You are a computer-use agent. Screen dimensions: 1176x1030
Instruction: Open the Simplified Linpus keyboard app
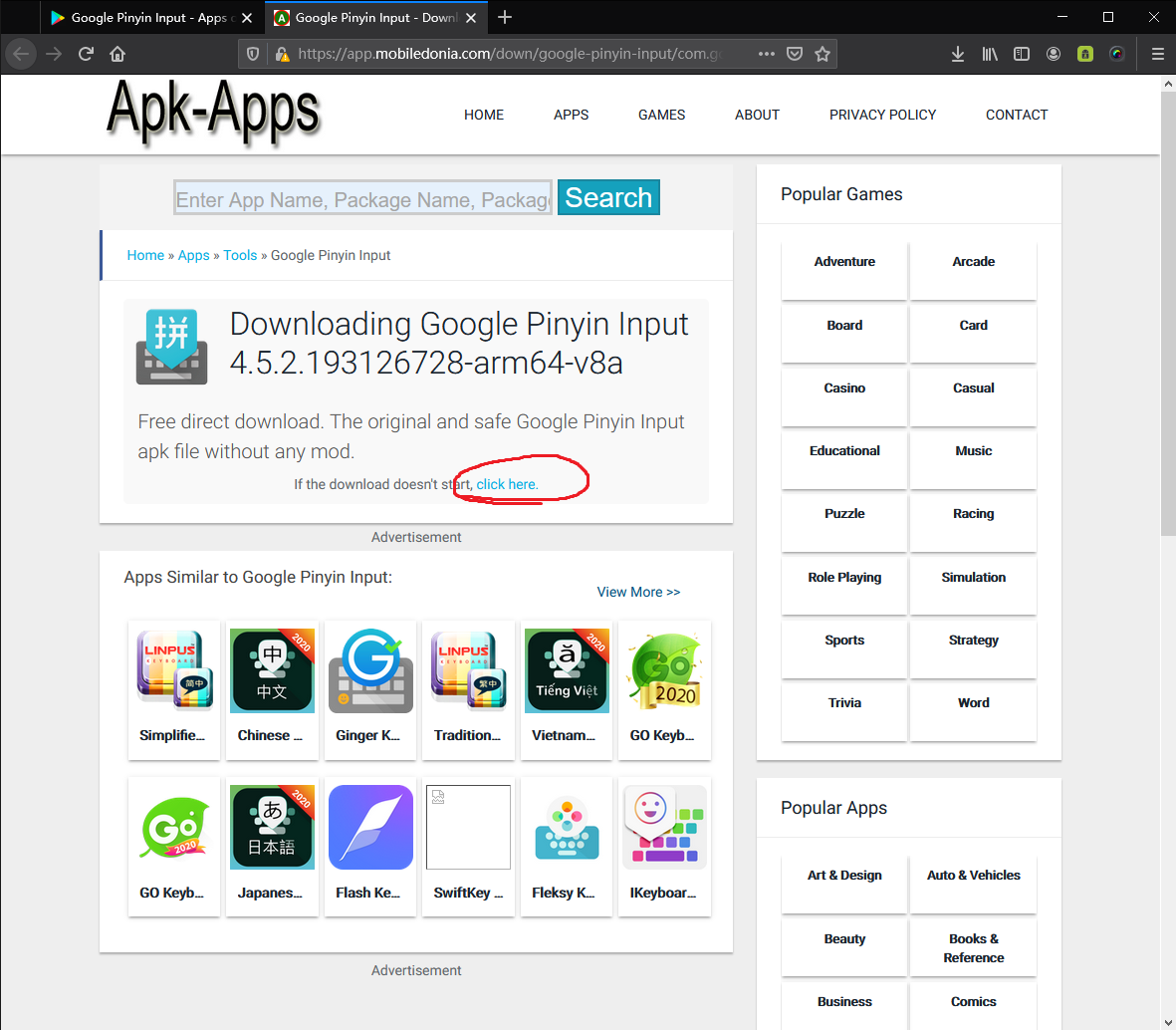[x=174, y=689]
